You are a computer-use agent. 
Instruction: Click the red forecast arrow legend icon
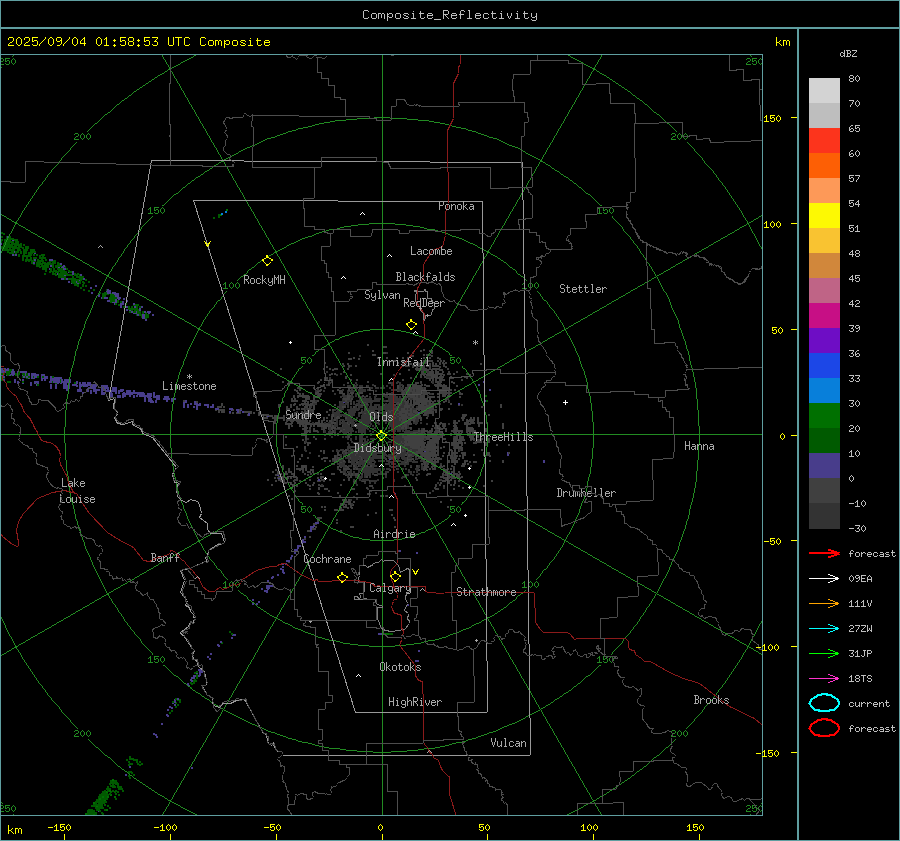click(824, 553)
